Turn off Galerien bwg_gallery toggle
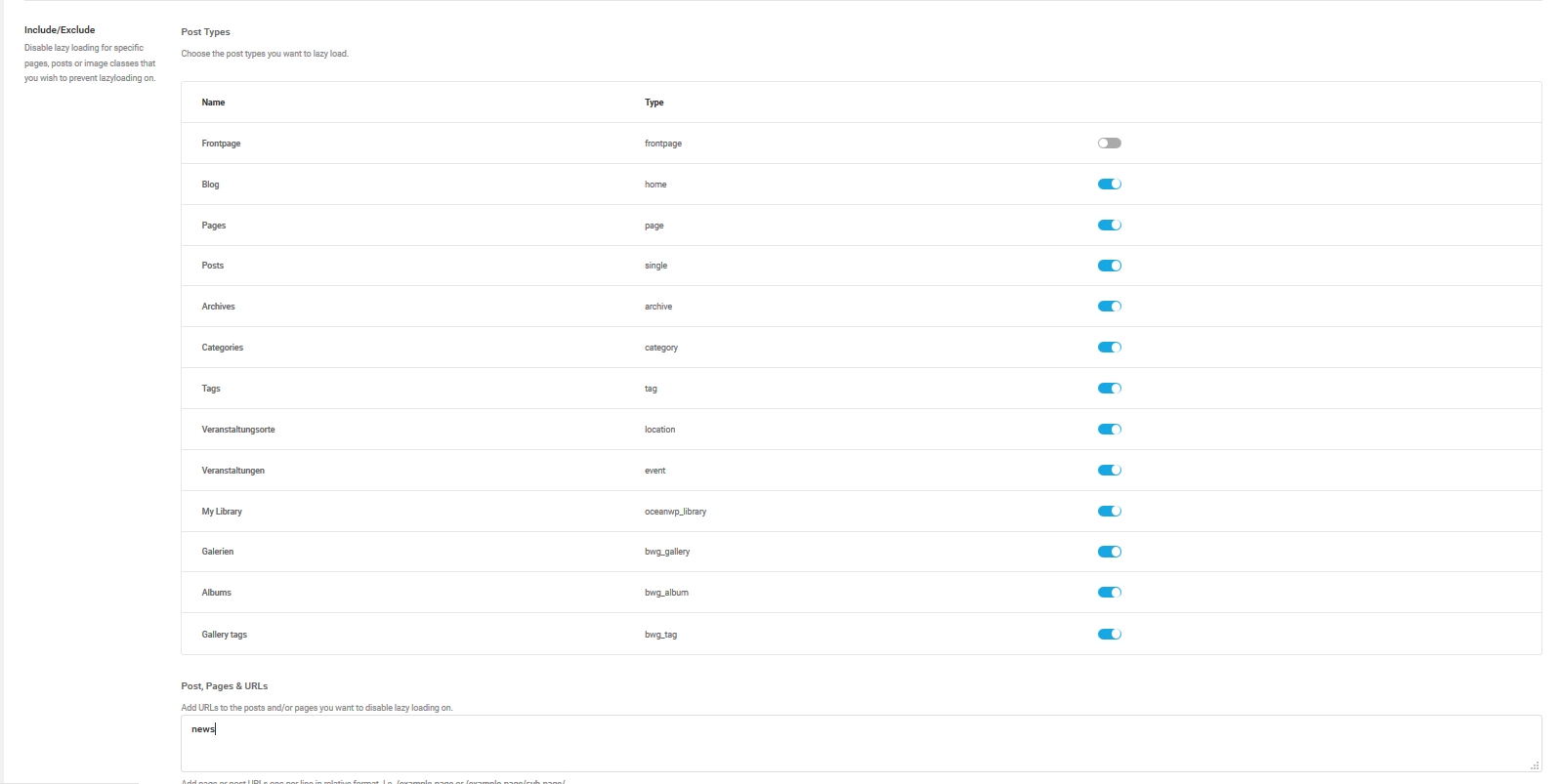 (x=1109, y=552)
